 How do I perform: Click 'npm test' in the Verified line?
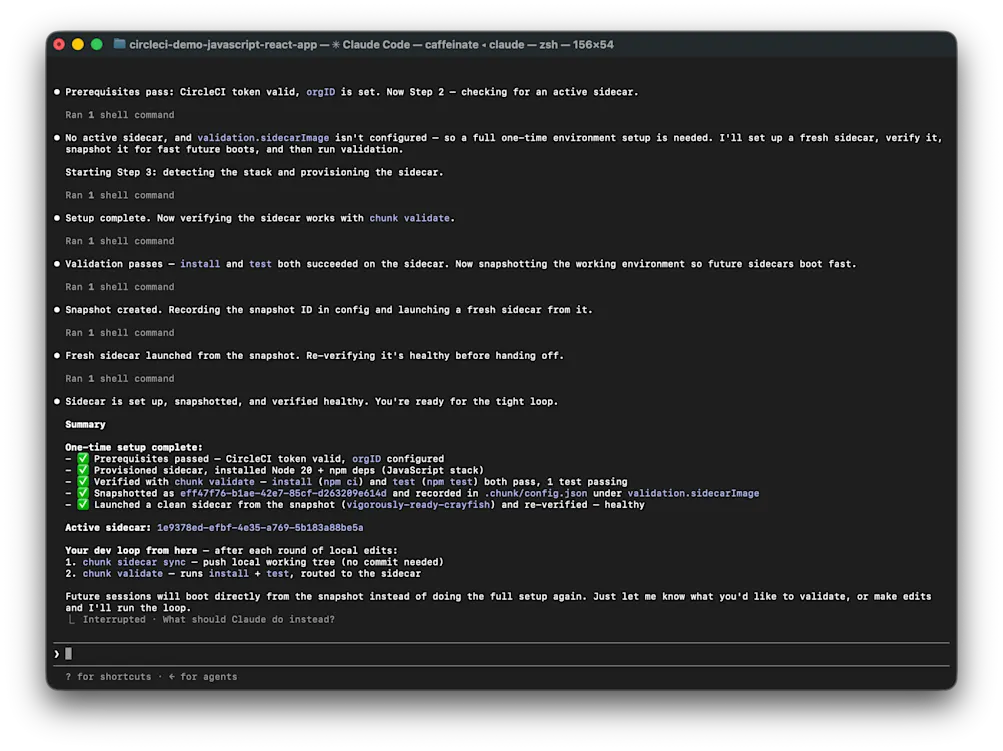[x=449, y=482]
